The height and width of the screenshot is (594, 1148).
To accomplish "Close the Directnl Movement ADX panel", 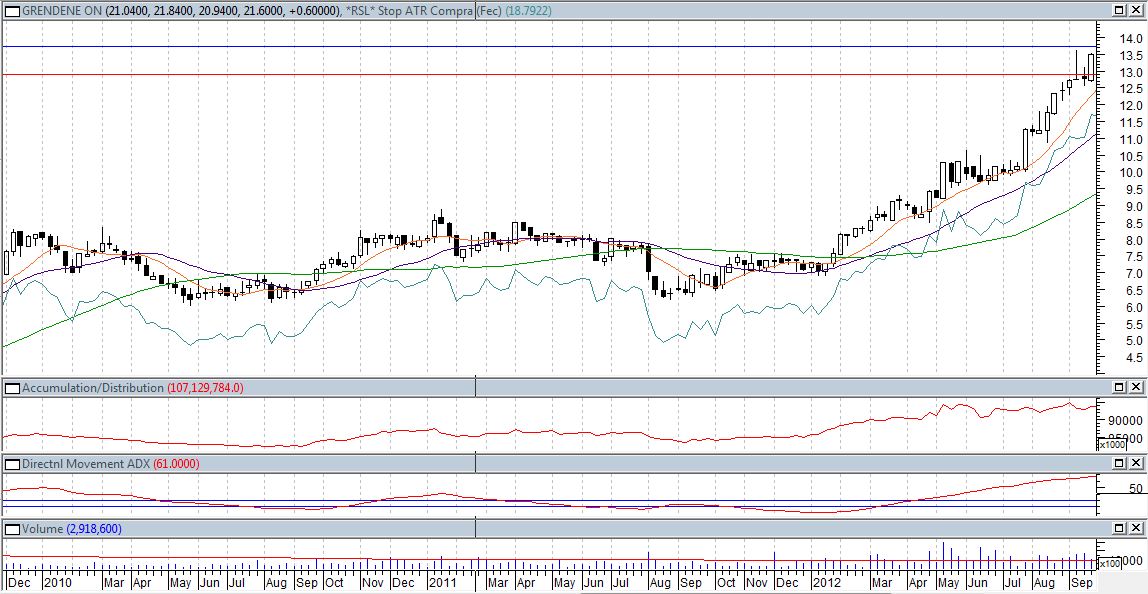I will [1138, 464].
